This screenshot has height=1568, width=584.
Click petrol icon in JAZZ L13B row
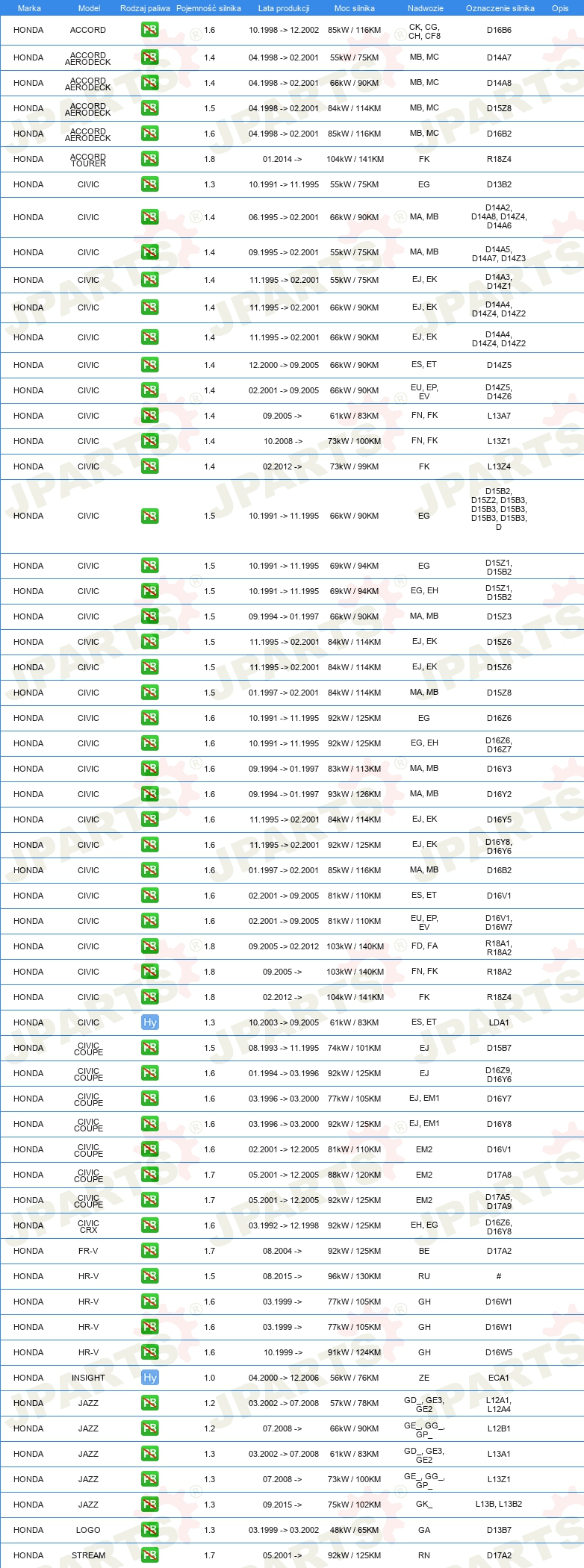150,1505
